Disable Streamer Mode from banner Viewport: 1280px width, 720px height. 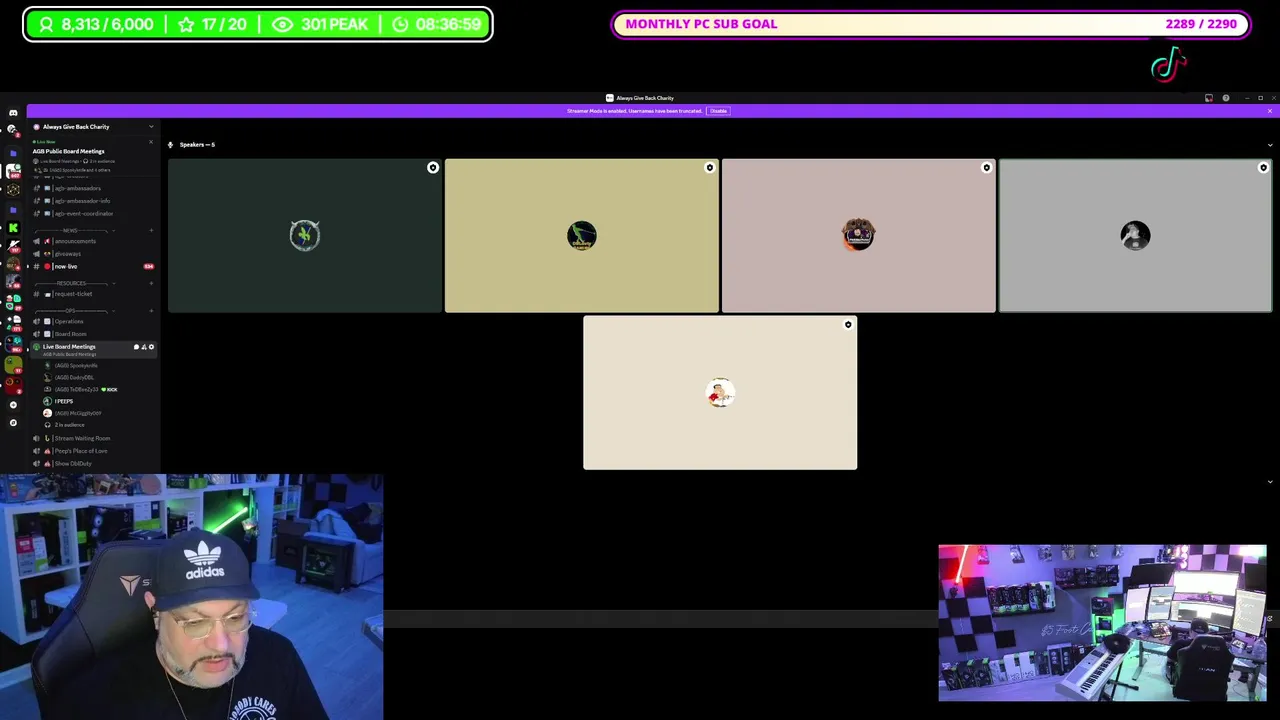[718, 111]
